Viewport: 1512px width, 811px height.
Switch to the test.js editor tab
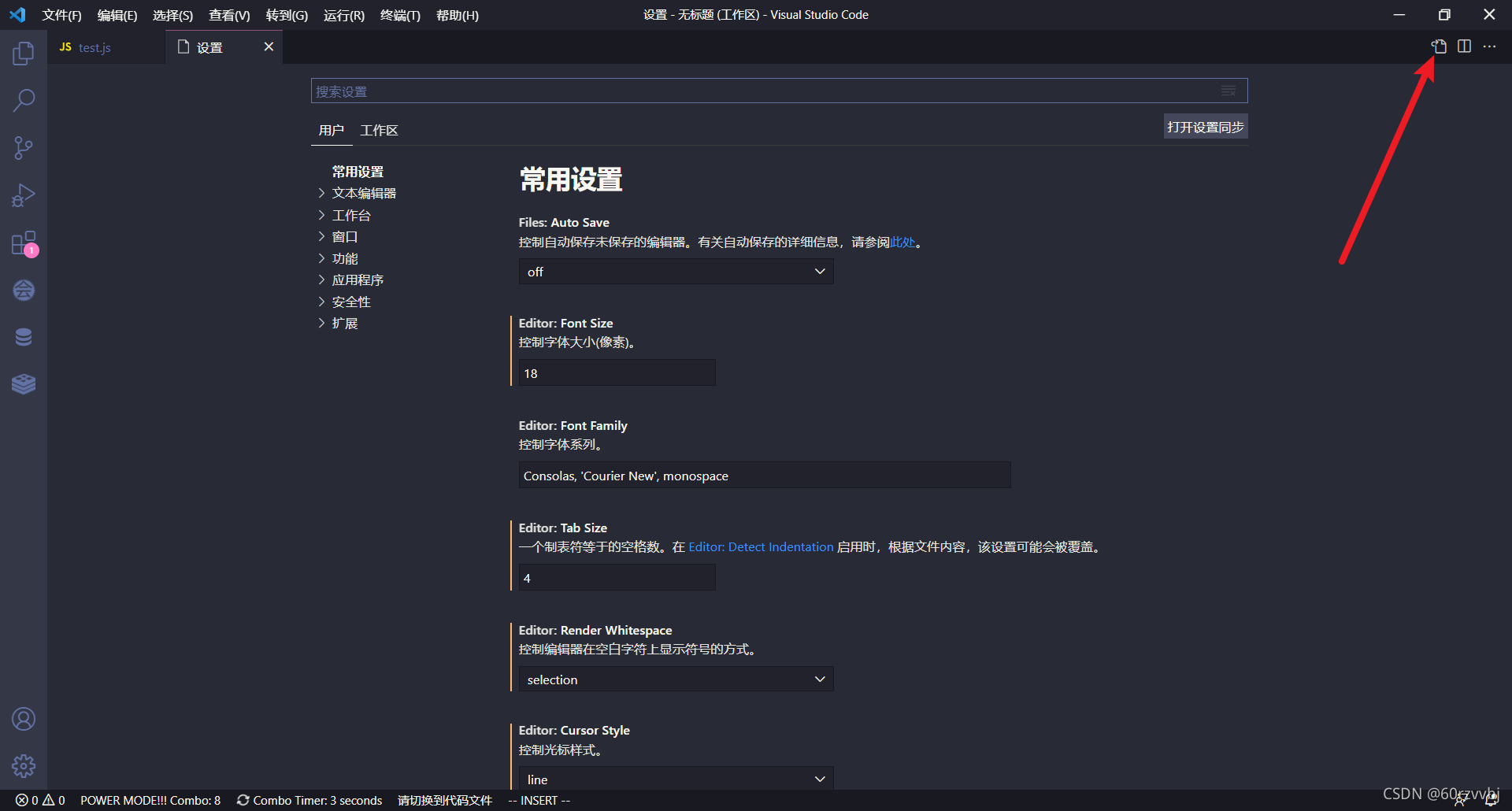[x=93, y=47]
